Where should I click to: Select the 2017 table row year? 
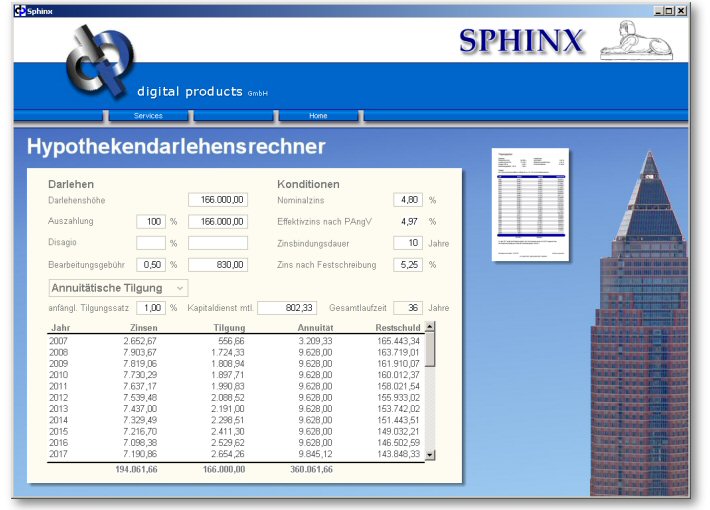[58, 454]
